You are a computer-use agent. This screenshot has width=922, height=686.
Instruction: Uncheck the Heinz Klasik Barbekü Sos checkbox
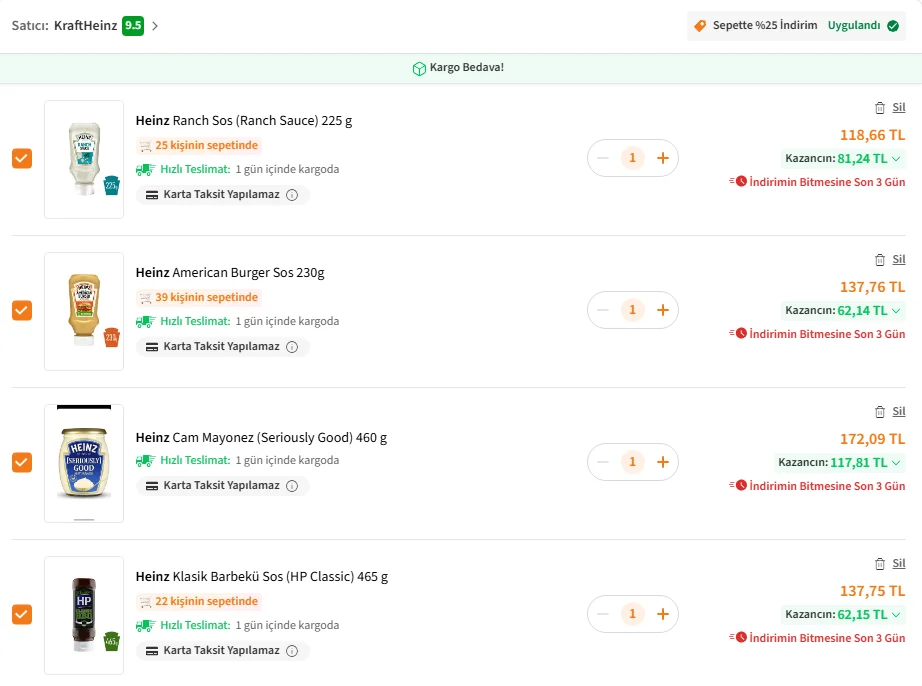pos(22,614)
